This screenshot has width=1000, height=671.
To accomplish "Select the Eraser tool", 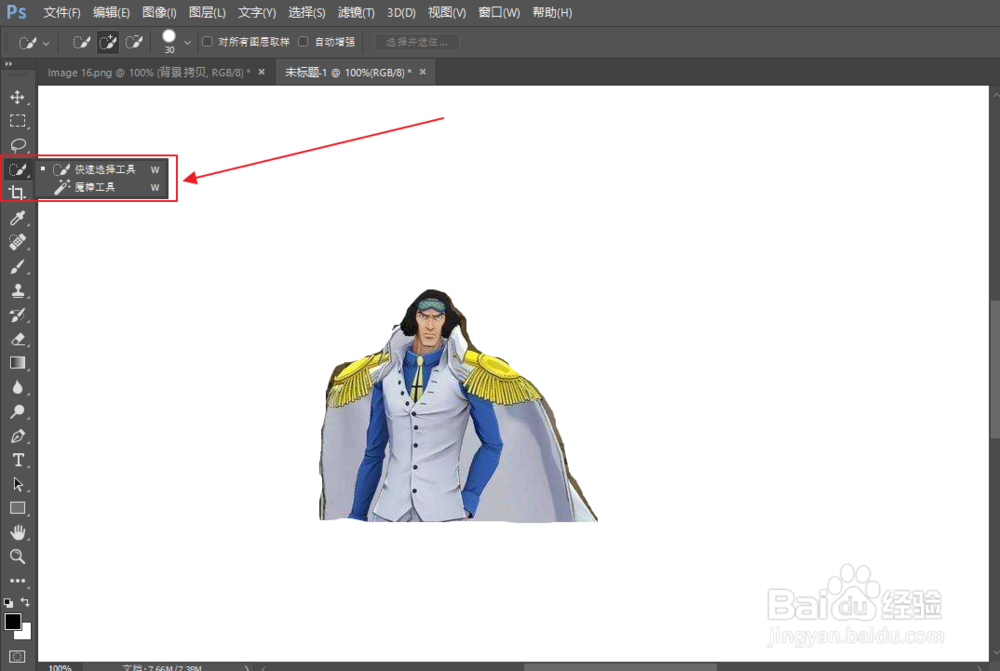I will pos(17,339).
